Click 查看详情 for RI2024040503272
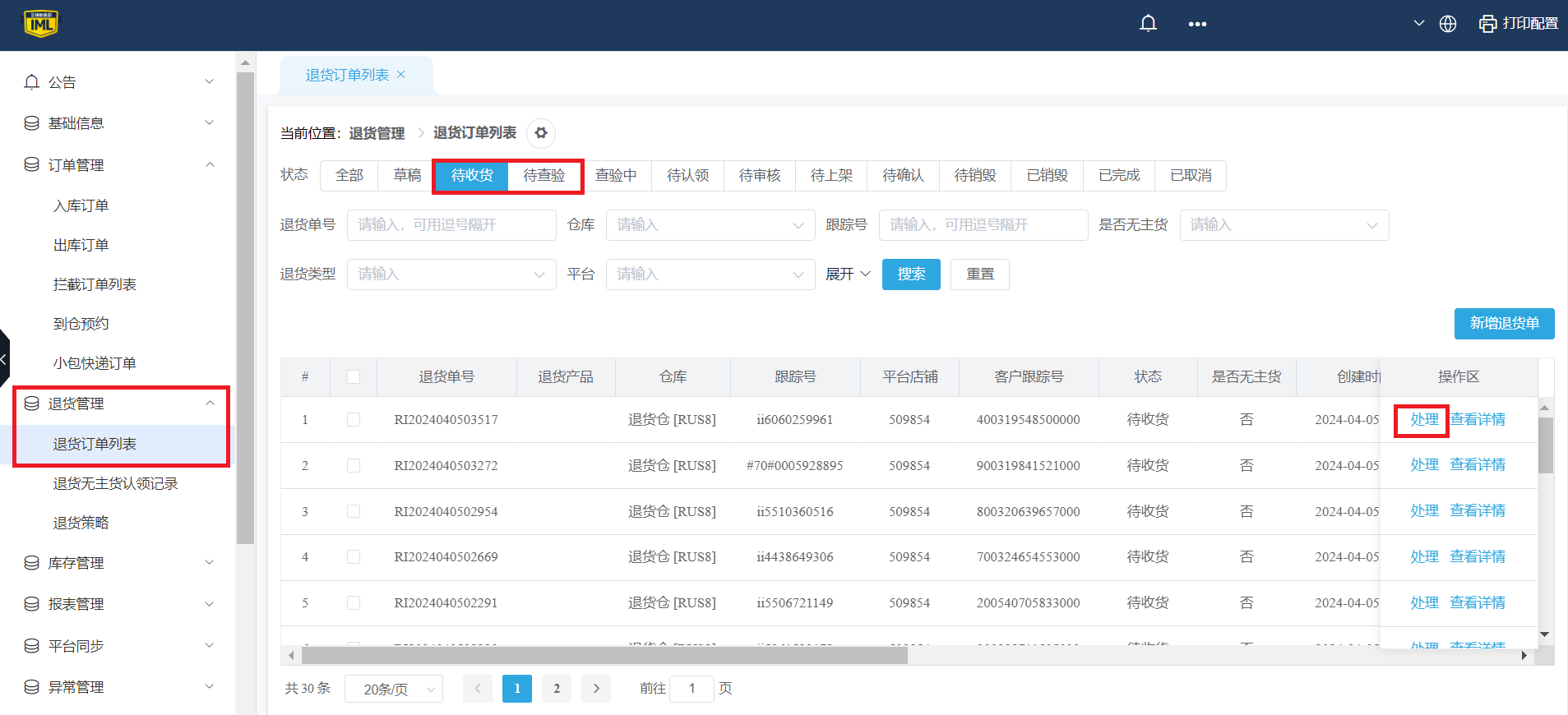This screenshot has width=1568, height=715. [x=1478, y=465]
